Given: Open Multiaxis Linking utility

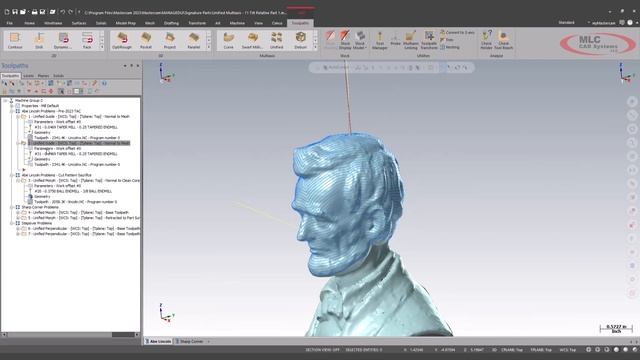Looking at the screenshot, I should (x=411, y=40).
